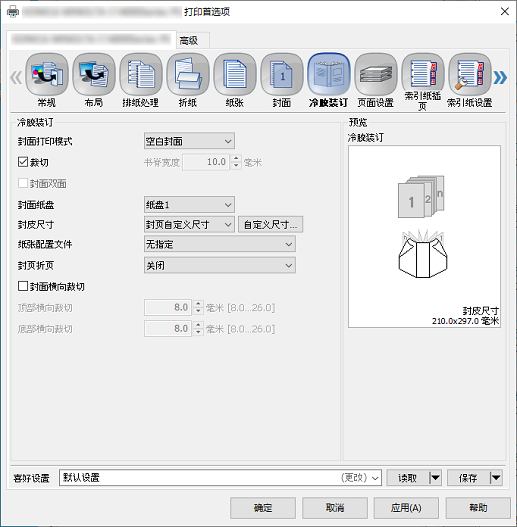Open the 常规 settings icon
517x527 pixels.
point(47,80)
